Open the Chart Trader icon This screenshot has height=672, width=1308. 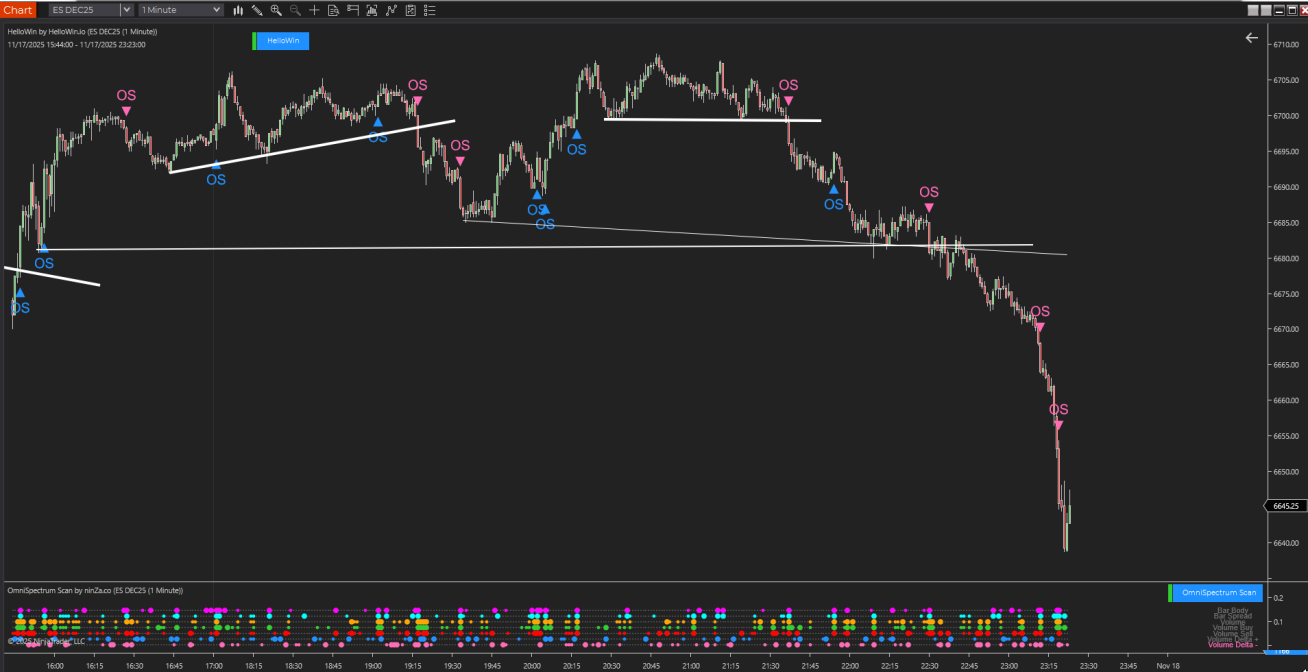[353, 10]
